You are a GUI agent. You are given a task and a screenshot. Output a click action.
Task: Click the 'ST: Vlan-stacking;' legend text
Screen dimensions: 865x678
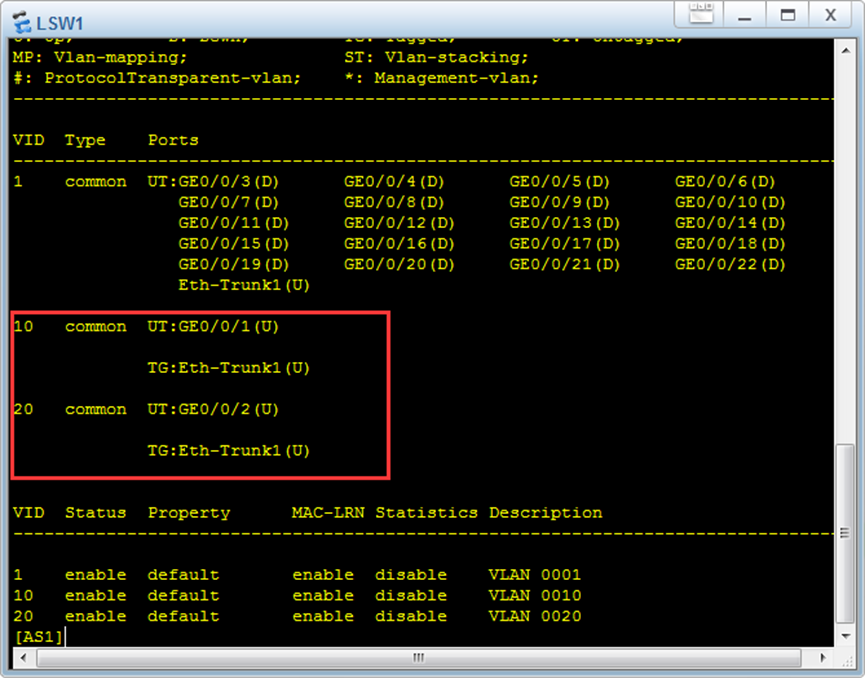point(436,57)
